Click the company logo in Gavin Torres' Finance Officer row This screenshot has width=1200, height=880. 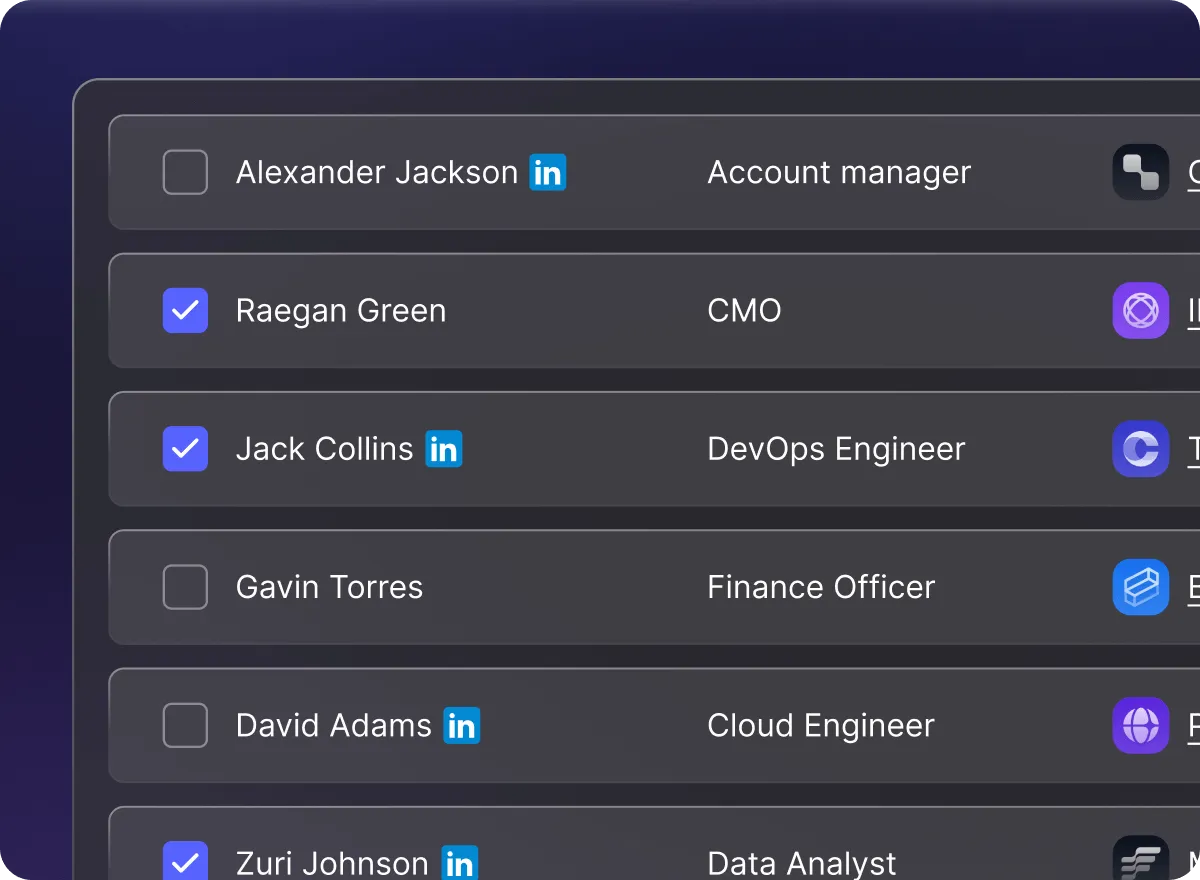point(1140,587)
